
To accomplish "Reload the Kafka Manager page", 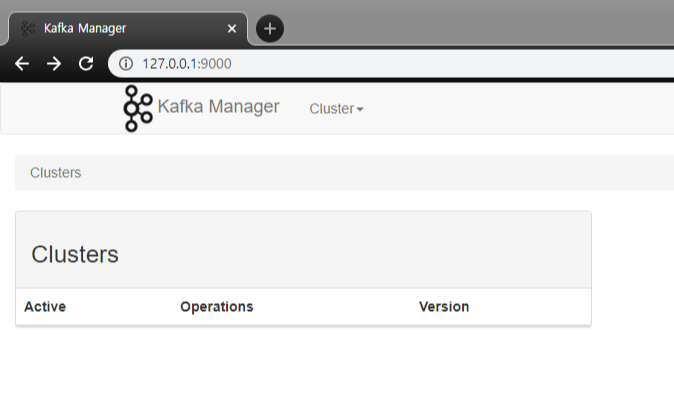I will 86,64.
